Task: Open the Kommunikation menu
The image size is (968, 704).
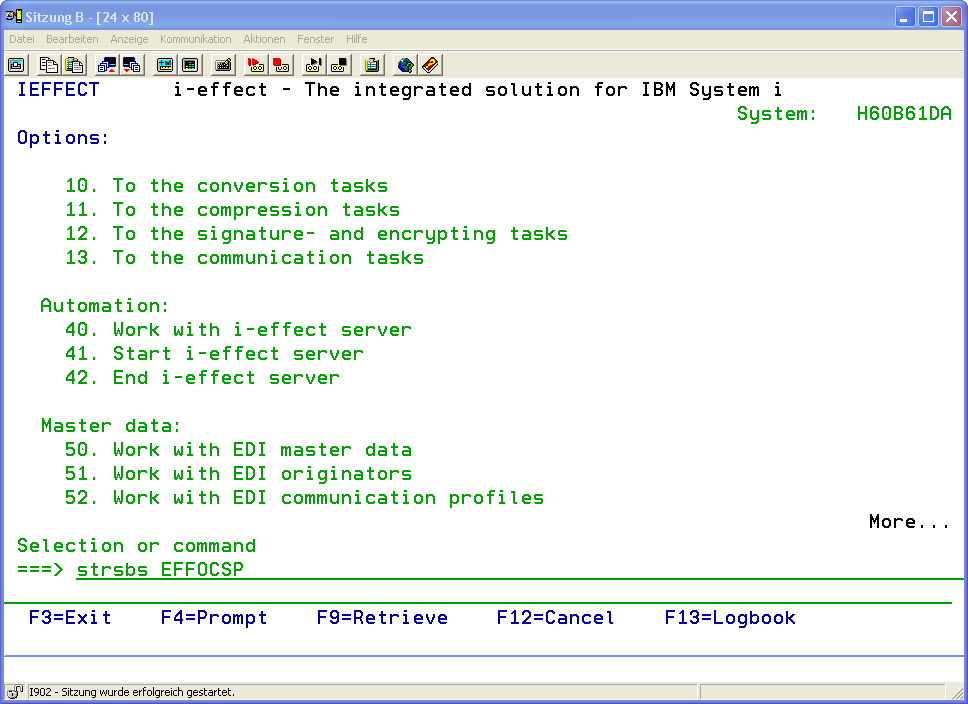Action: point(195,39)
